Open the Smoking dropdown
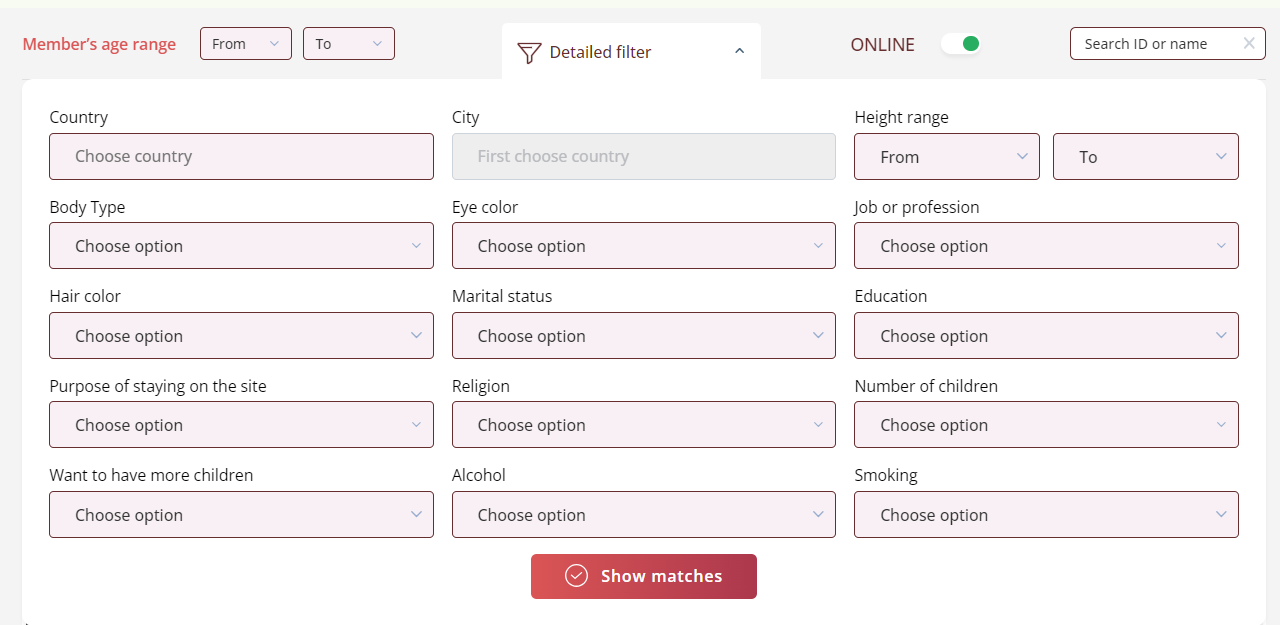Screen dimensions: 1280x625 tap(1046, 515)
